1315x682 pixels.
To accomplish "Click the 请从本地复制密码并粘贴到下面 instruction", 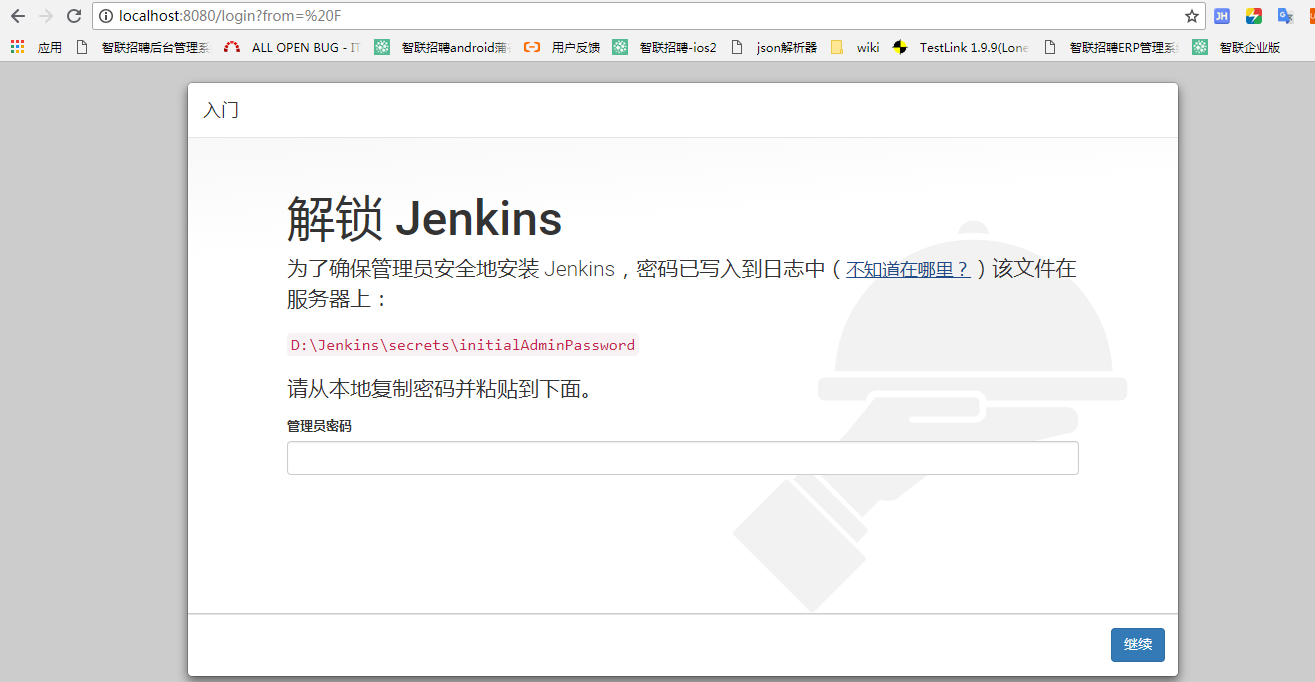I will click(x=439, y=389).
